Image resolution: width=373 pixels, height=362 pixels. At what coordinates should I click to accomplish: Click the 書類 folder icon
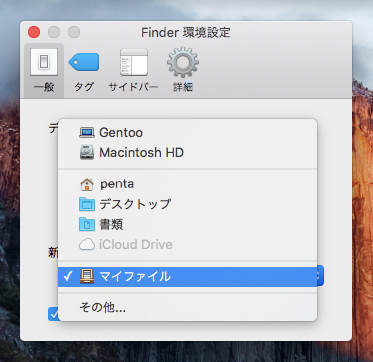click(x=87, y=225)
